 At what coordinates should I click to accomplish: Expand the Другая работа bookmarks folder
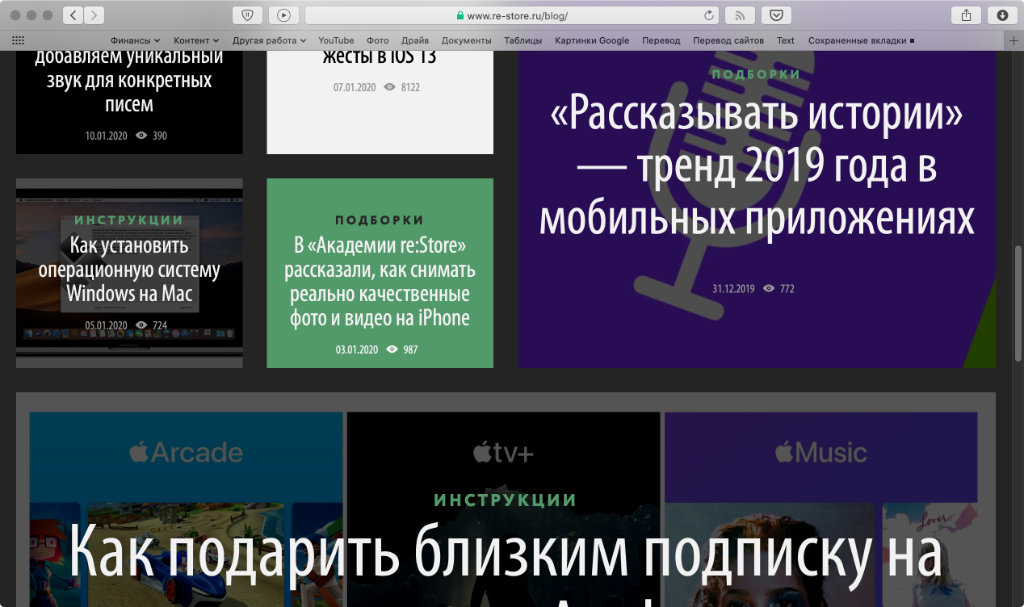[269, 41]
